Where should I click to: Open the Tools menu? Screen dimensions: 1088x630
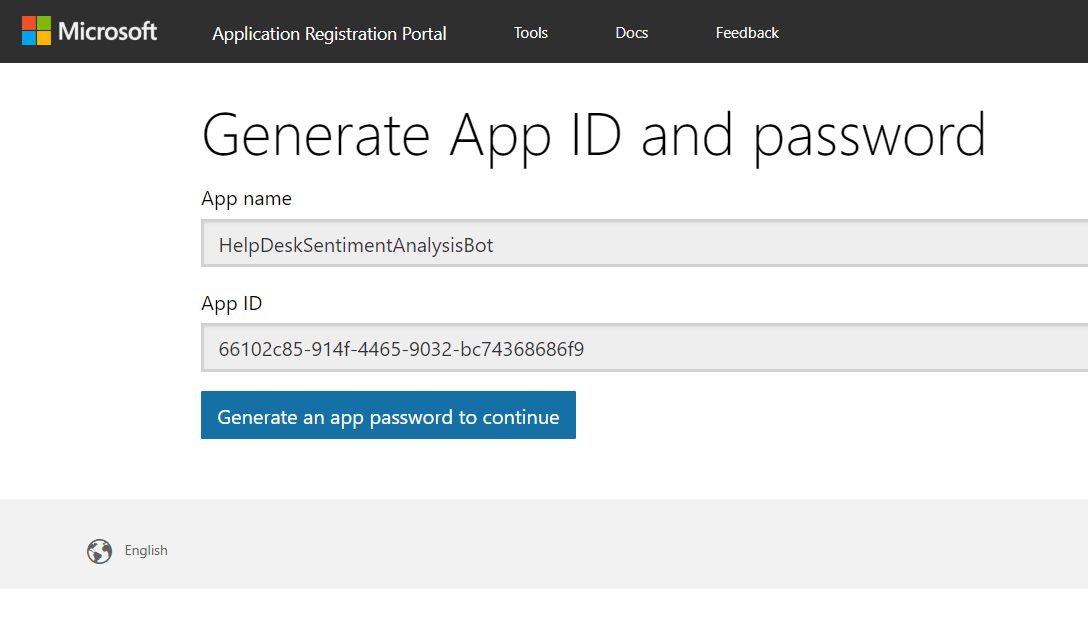[x=530, y=33]
